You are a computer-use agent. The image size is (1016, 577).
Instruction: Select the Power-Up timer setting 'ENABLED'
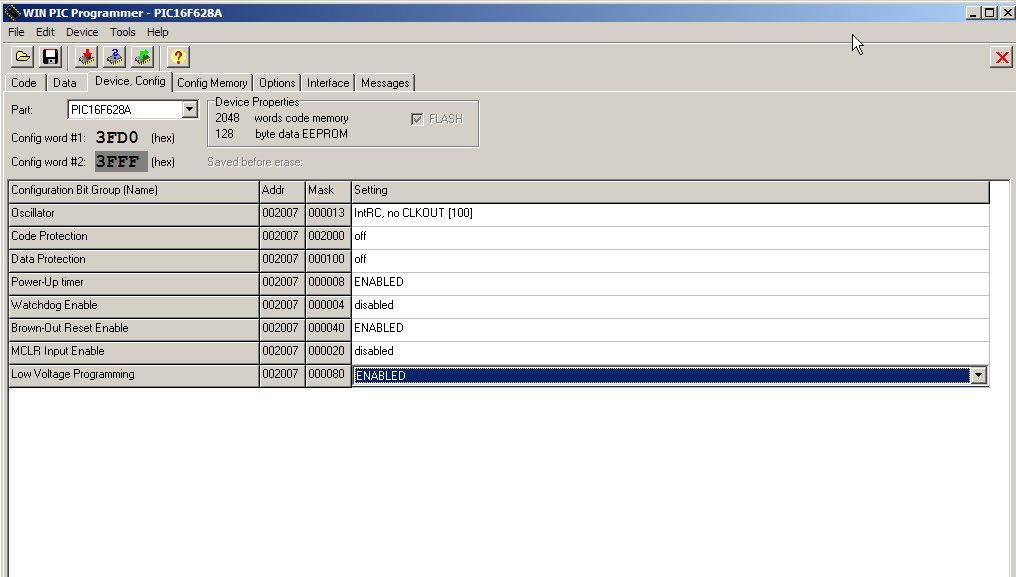click(x=670, y=283)
